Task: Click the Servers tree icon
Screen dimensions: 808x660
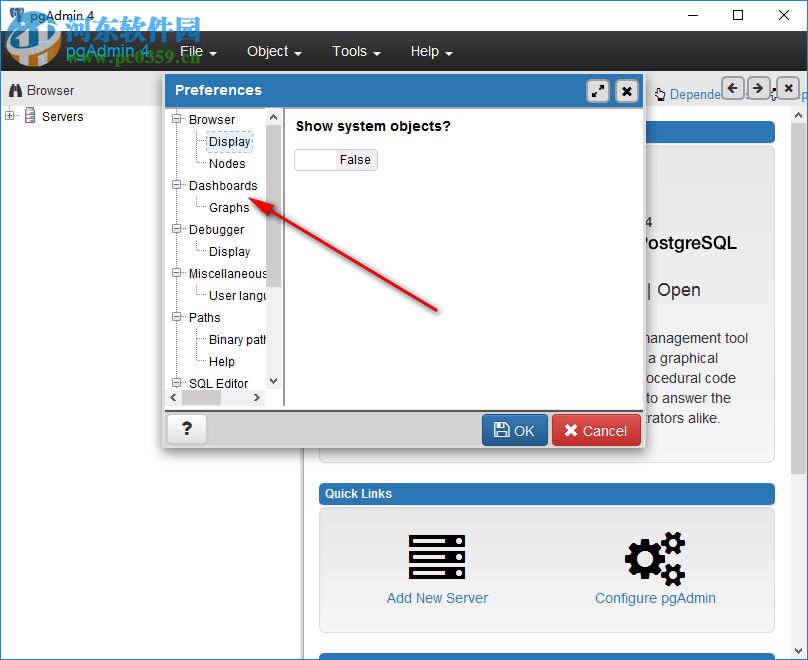Action: click(30, 116)
